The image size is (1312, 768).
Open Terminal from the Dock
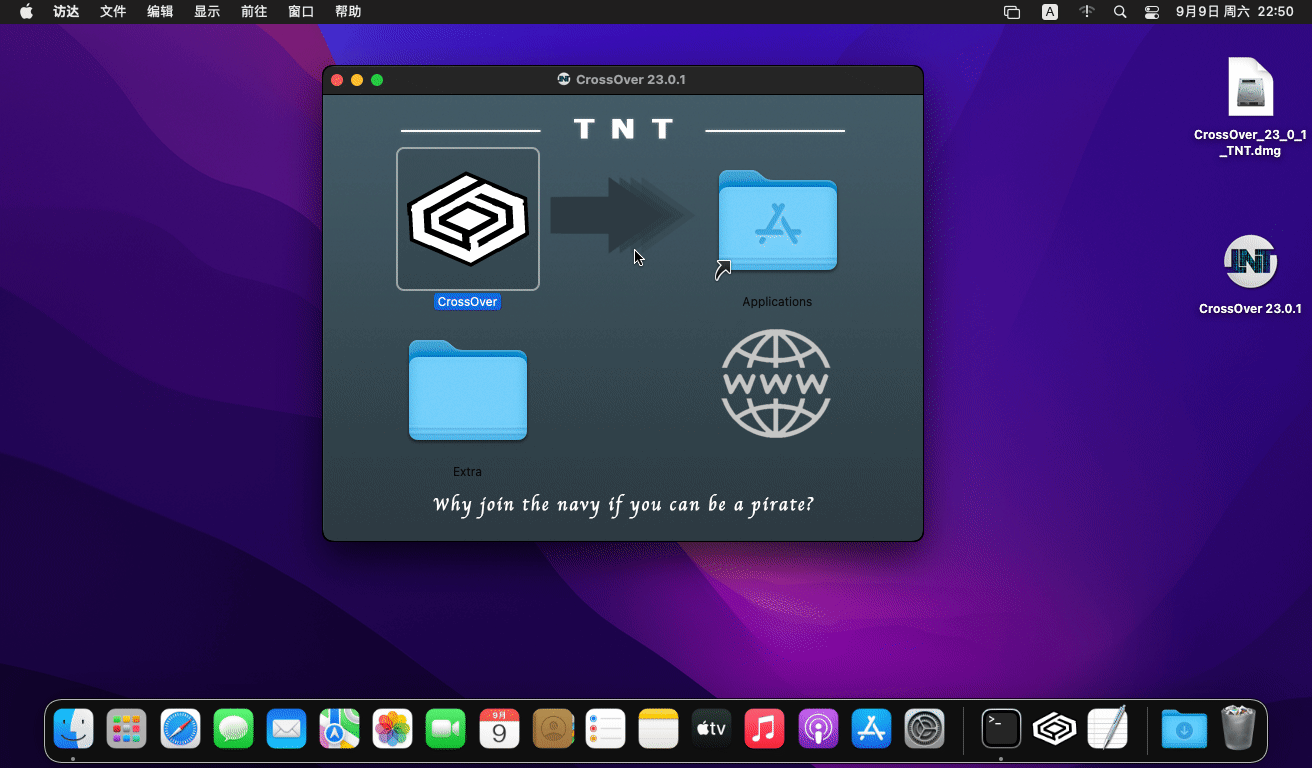coord(1001,729)
